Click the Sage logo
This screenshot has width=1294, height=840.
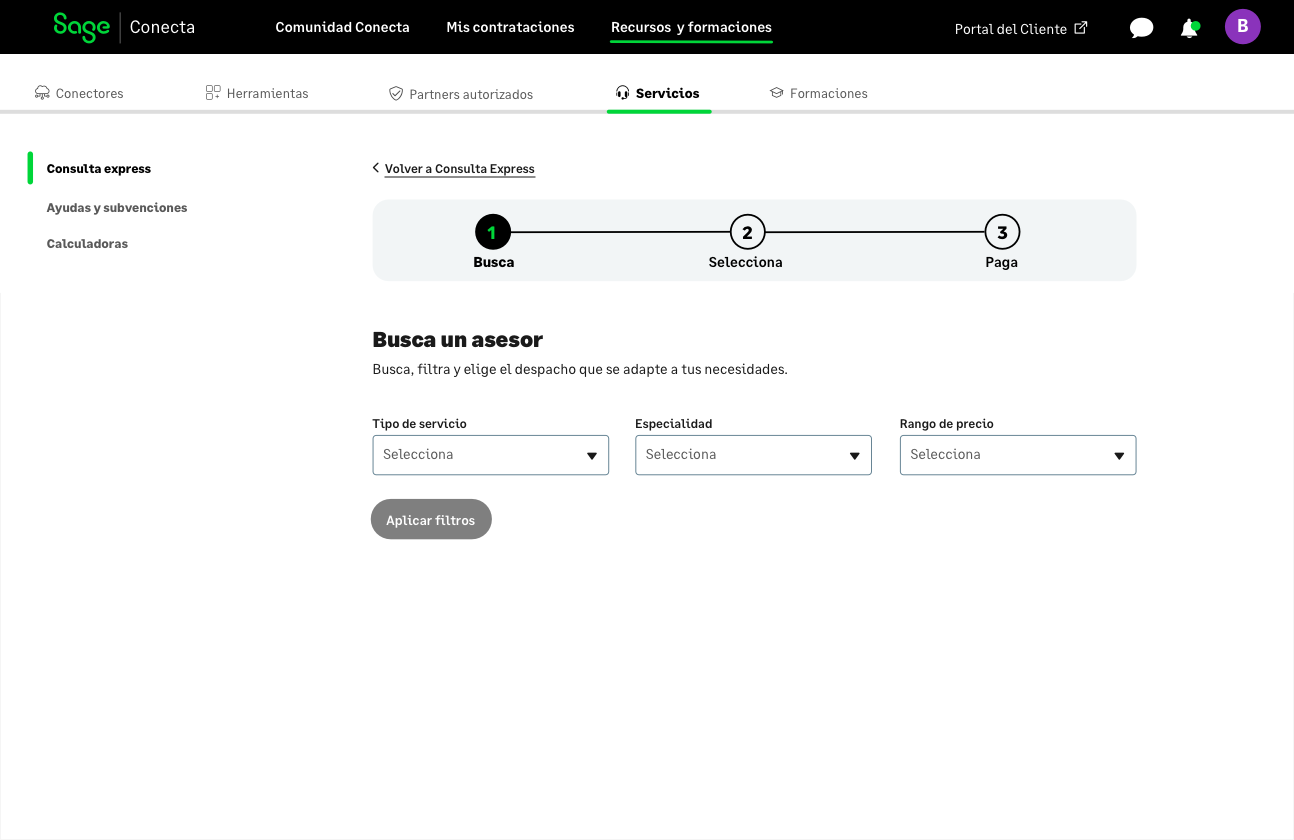point(81,27)
